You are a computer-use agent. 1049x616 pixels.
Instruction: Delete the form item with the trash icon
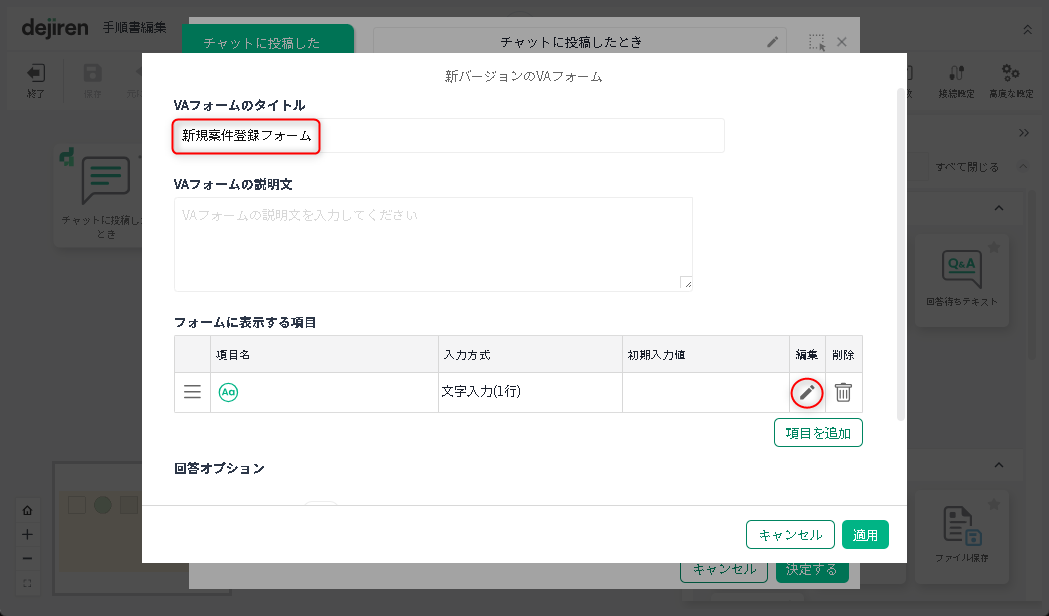(x=843, y=393)
